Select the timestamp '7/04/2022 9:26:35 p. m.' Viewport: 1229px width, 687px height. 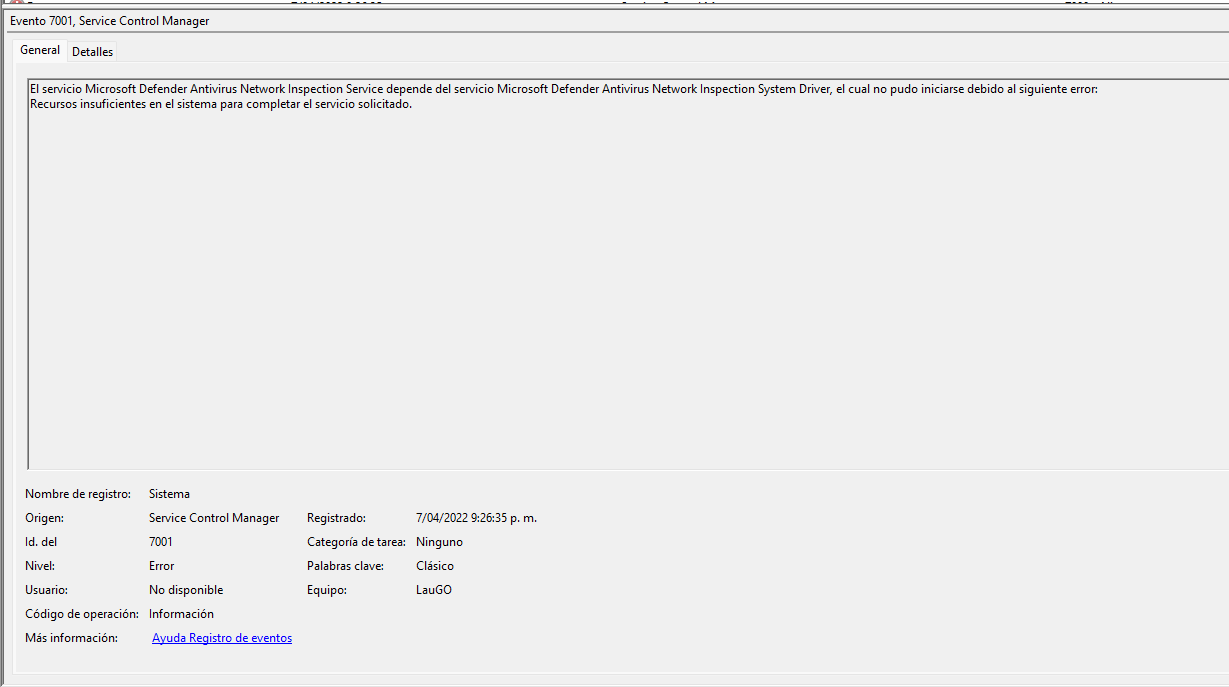[477, 518]
